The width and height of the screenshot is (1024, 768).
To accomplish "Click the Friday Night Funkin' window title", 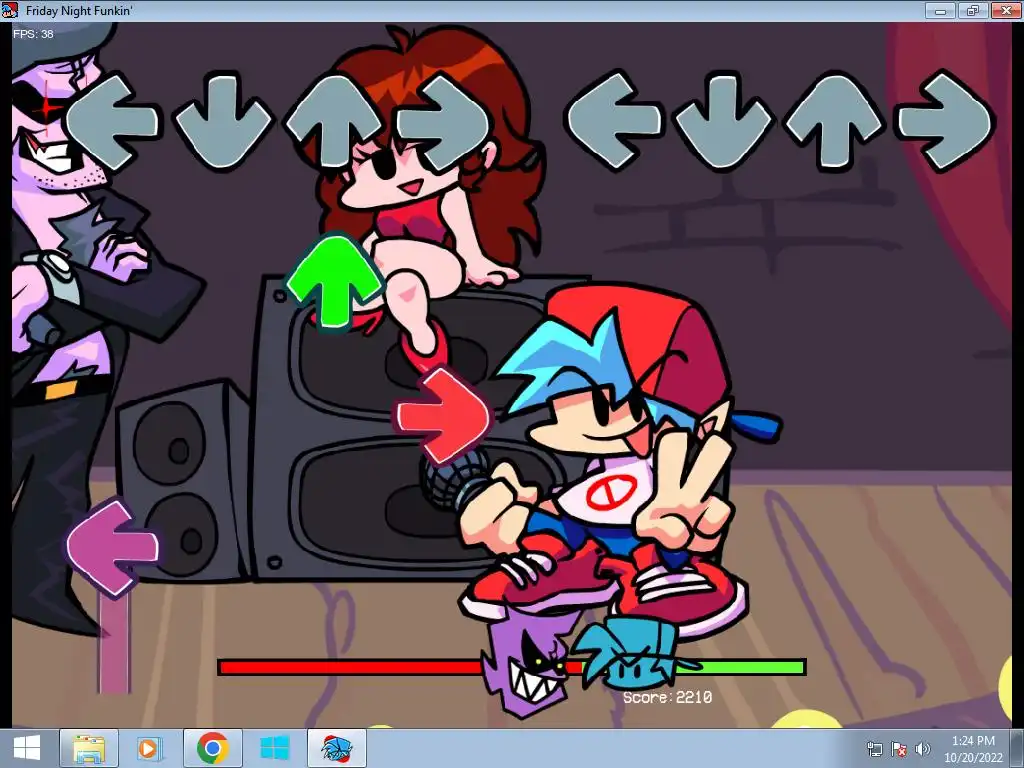I will [79, 10].
